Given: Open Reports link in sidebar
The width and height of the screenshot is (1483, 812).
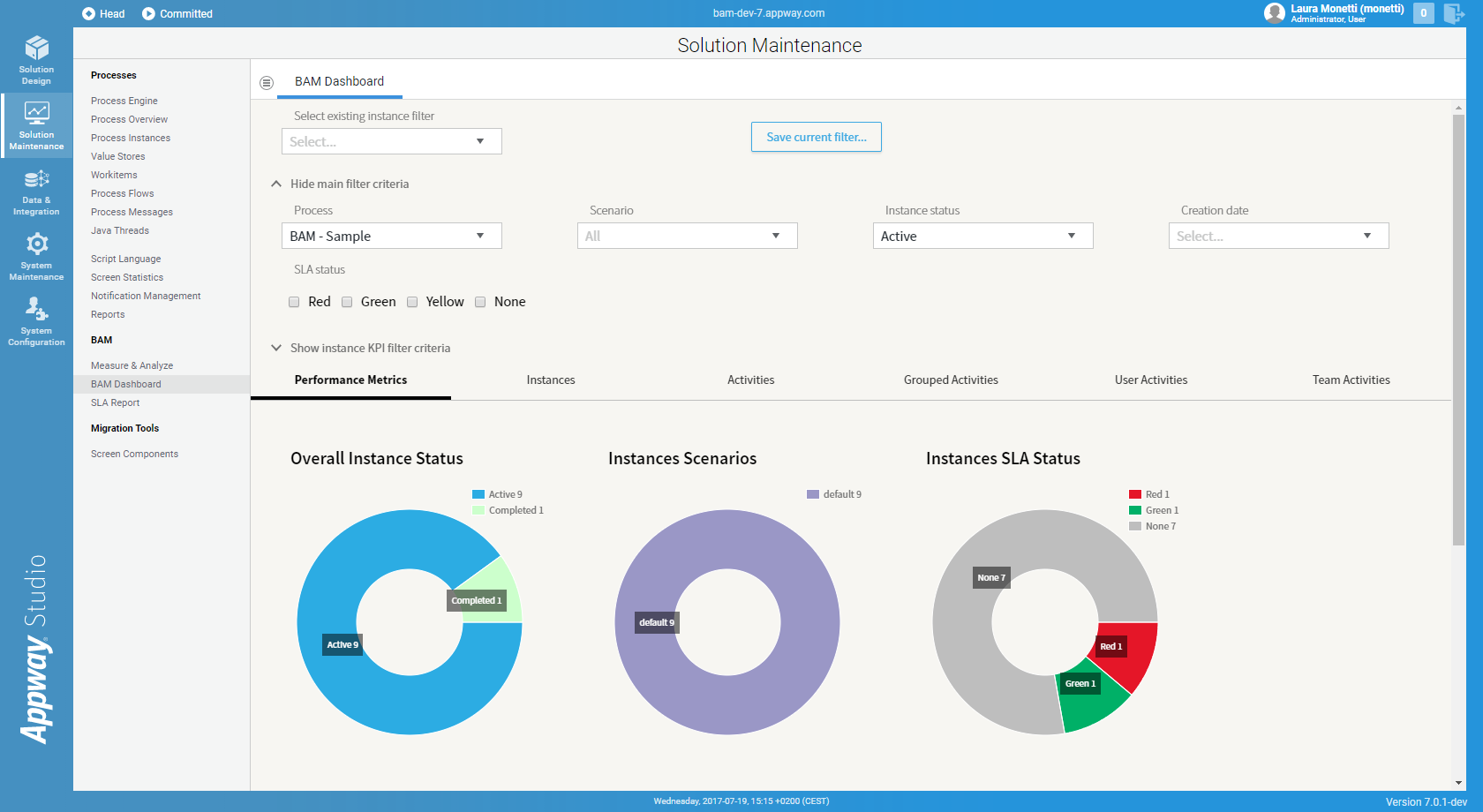Looking at the screenshot, I should (108, 314).
